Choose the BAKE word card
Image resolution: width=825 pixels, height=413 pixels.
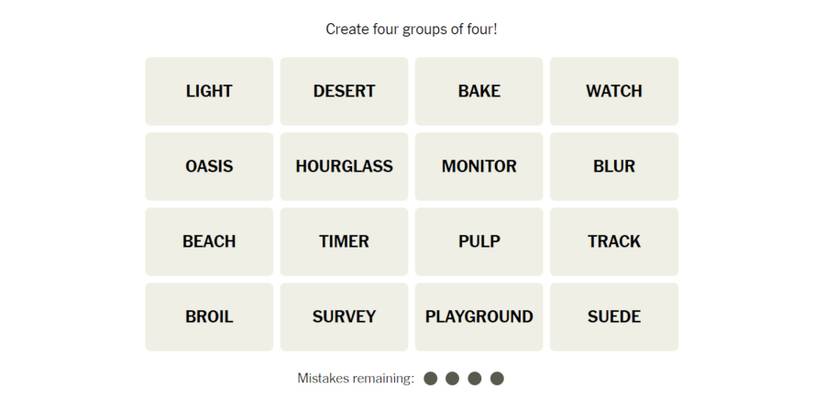479,91
